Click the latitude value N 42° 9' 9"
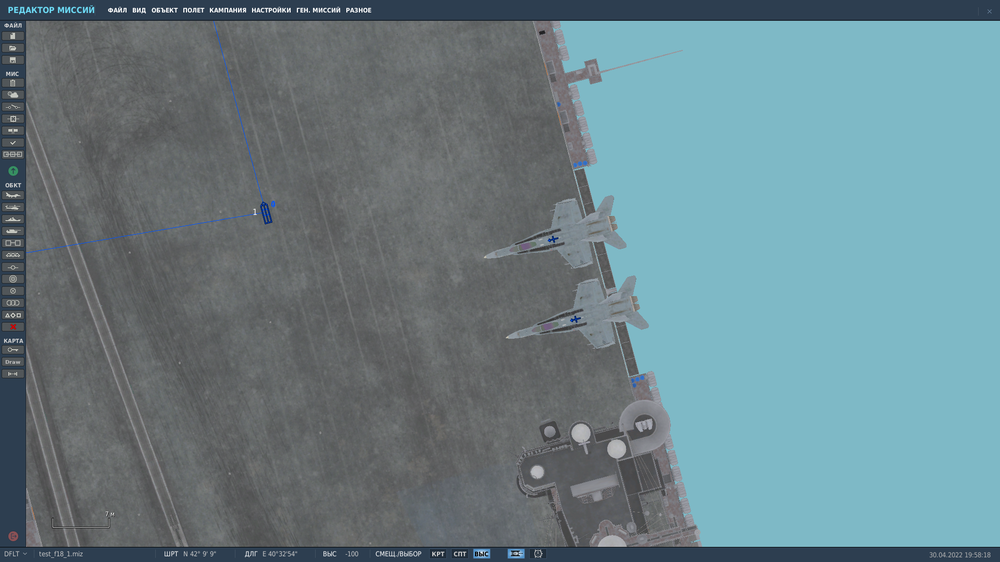 (x=200, y=554)
